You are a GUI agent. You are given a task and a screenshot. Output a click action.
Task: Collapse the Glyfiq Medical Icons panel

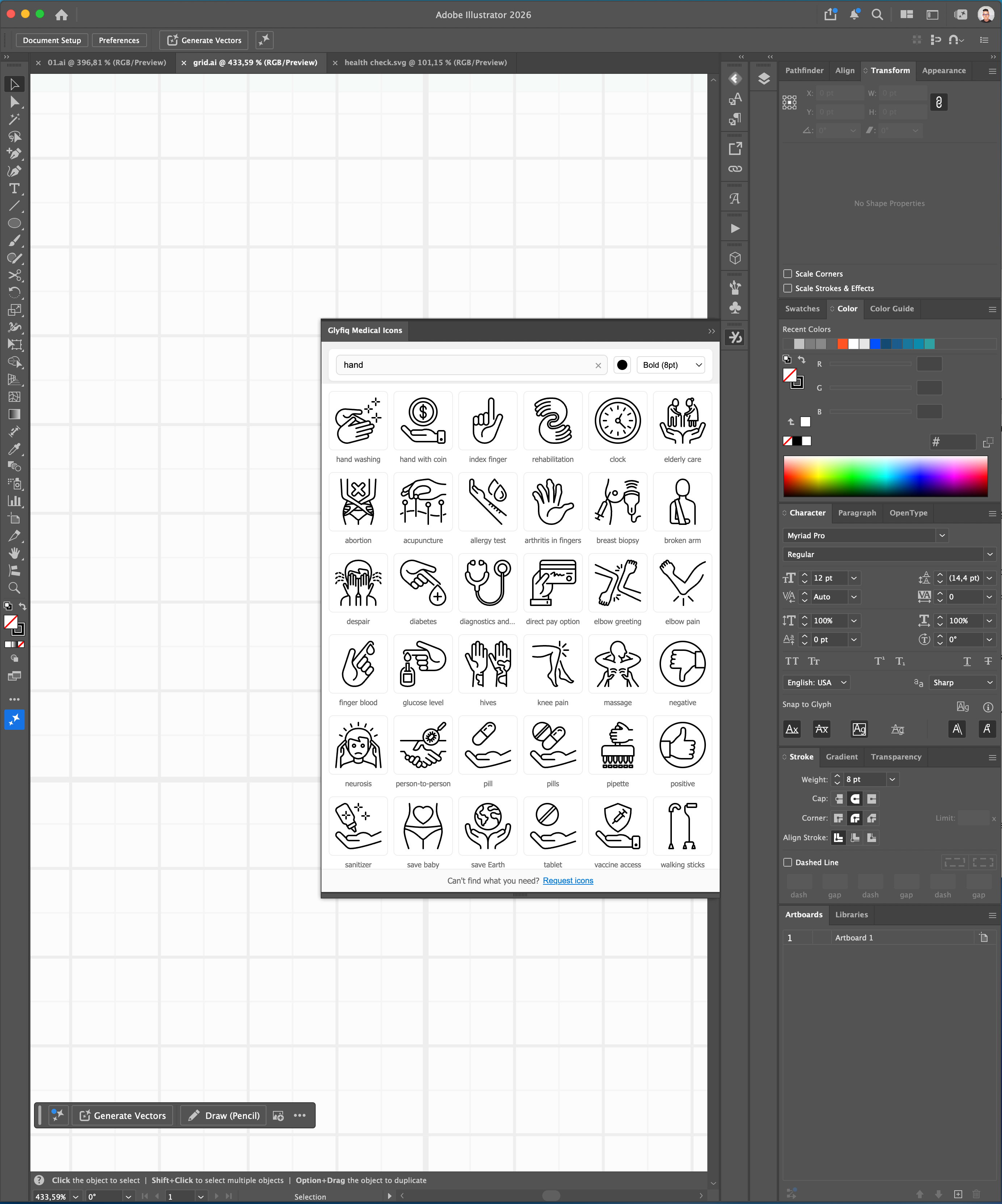711,331
